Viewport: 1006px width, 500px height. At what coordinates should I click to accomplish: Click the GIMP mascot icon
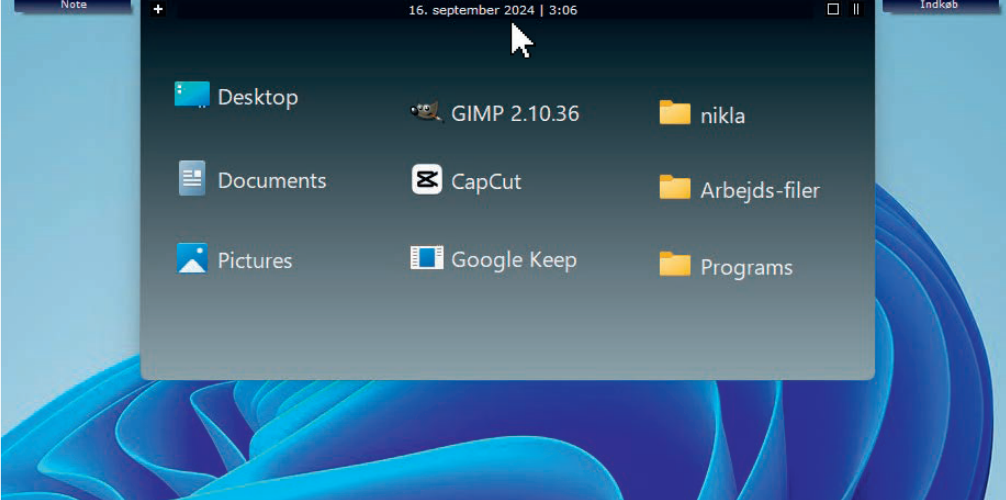pyautogui.click(x=426, y=112)
